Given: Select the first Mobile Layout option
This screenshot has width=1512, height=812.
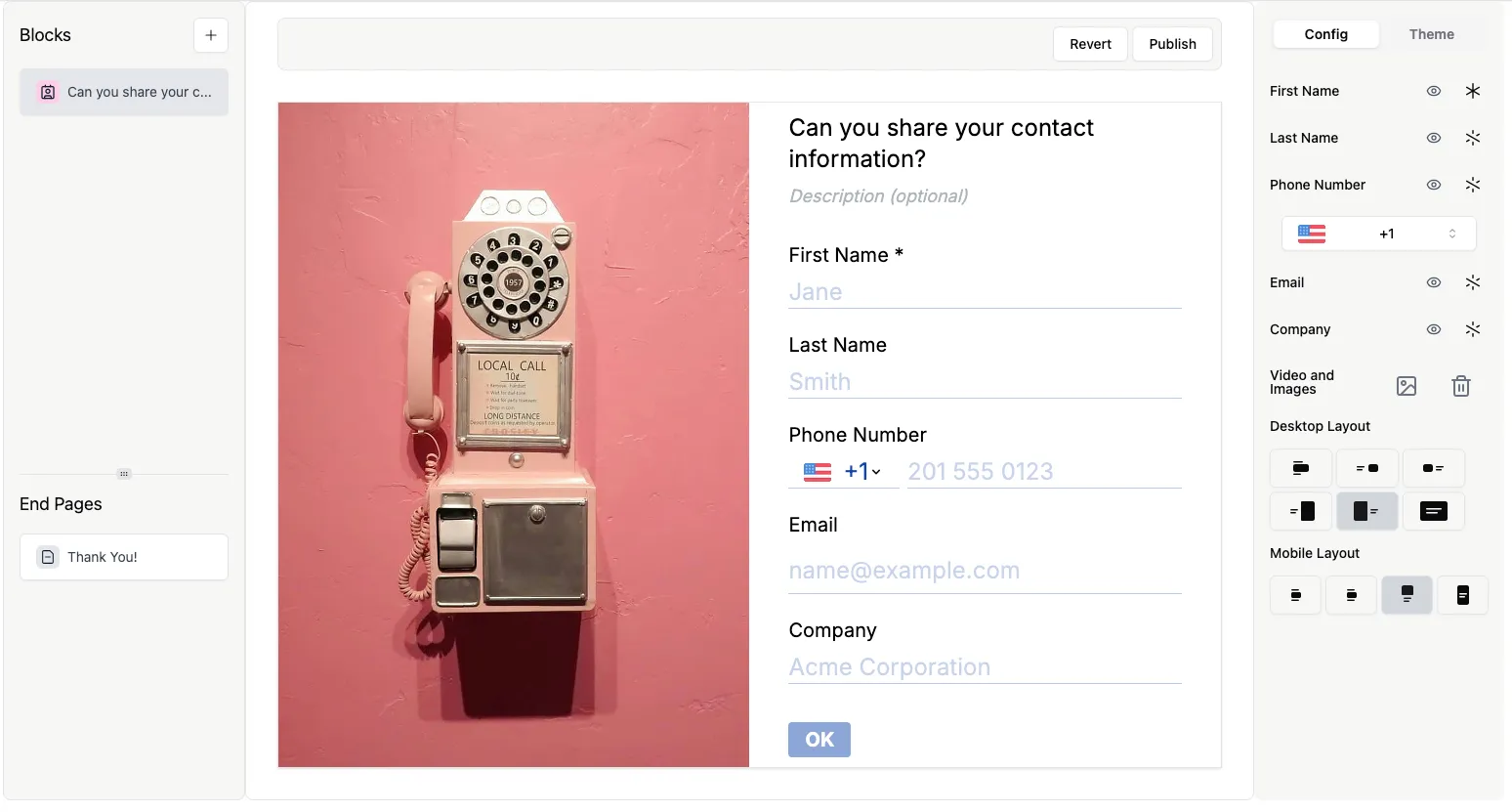Looking at the screenshot, I should (1295, 595).
